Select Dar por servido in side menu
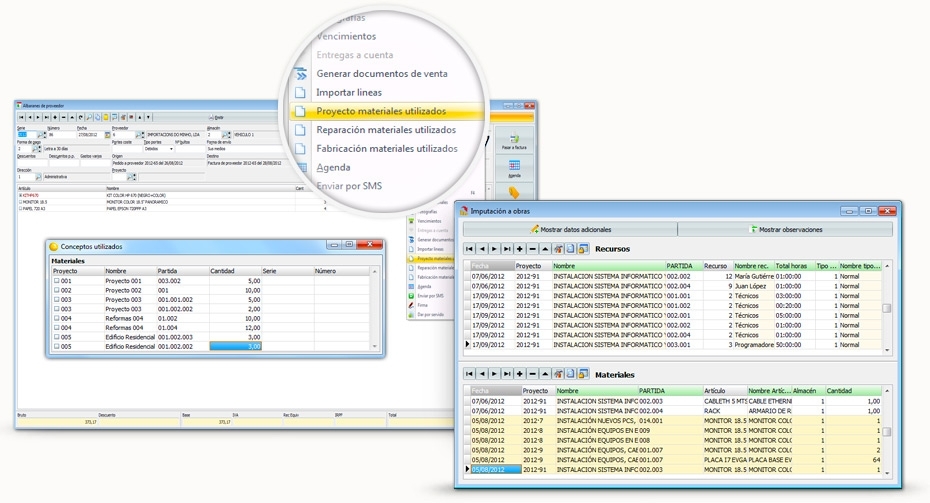 (431, 314)
